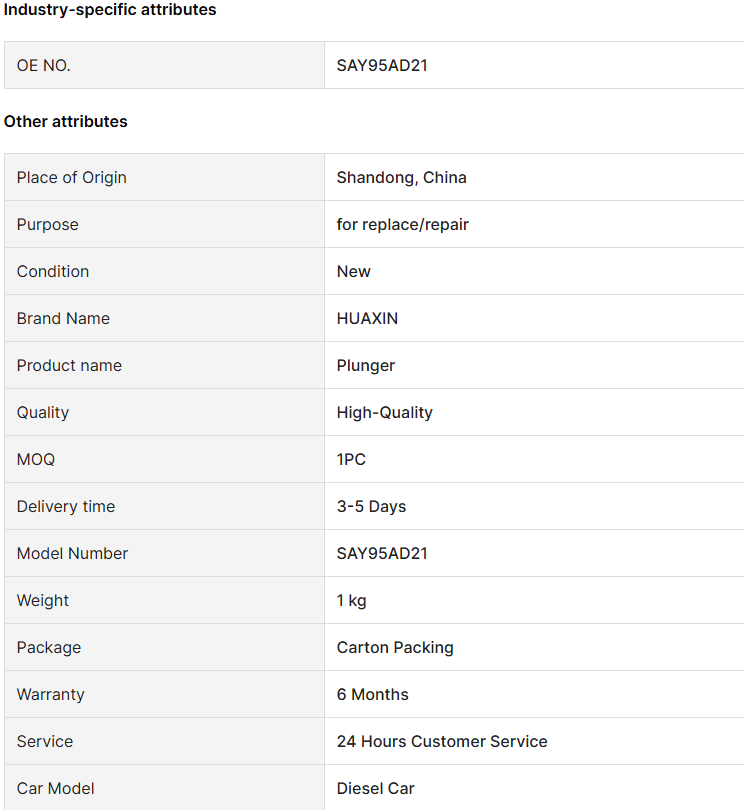Select the Industry-specific attributes heading
Image resolution: width=744 pixels, height=810 pixels.
pyautogui.click(x=110, y=9)
